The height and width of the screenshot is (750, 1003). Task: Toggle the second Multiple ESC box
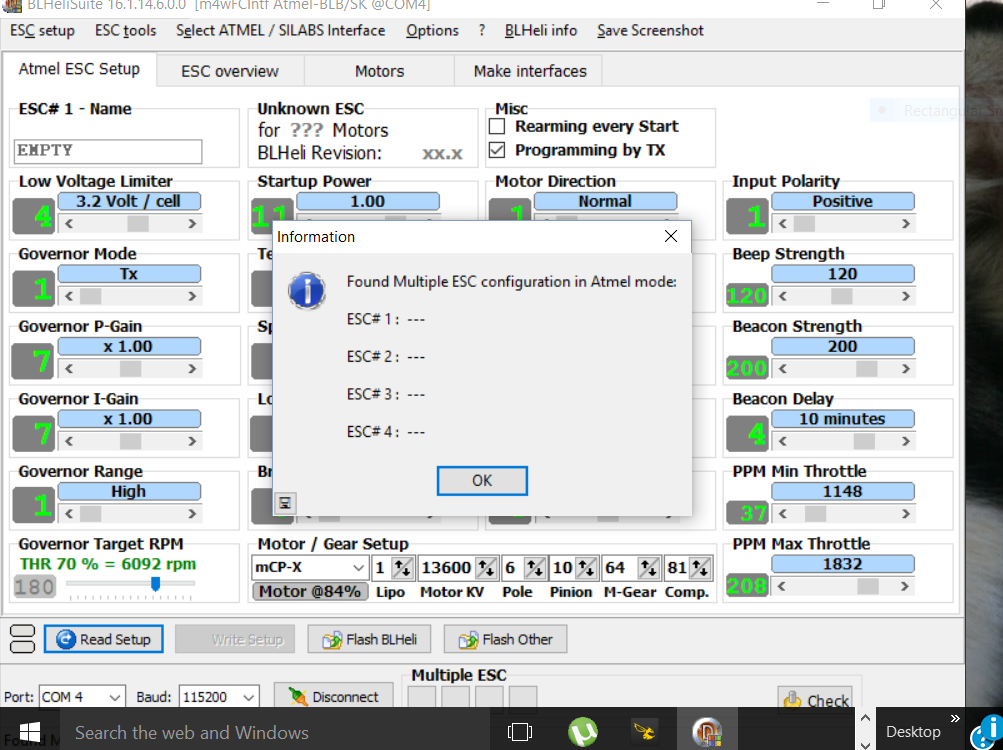pyautogui.click(x=455, y=696)
